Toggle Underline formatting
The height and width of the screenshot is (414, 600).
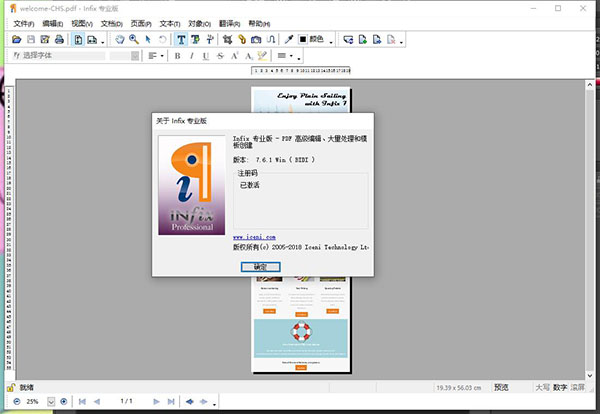206,56
